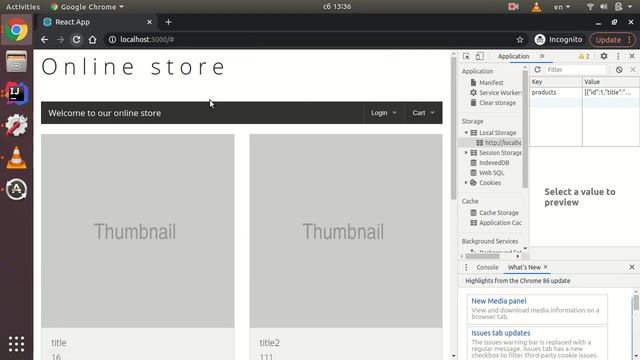Focus the storage Filter input field

click(x=576, y=70)
